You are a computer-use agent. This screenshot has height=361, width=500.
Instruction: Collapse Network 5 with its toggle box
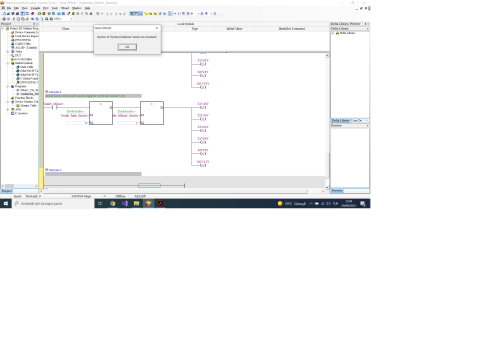(x=47, y=170)
